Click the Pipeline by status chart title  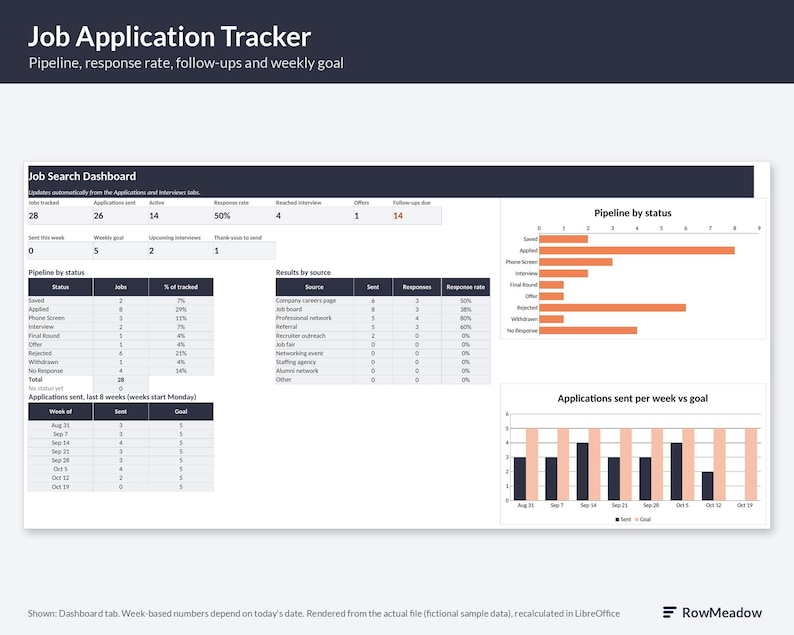tap(632, 213)
